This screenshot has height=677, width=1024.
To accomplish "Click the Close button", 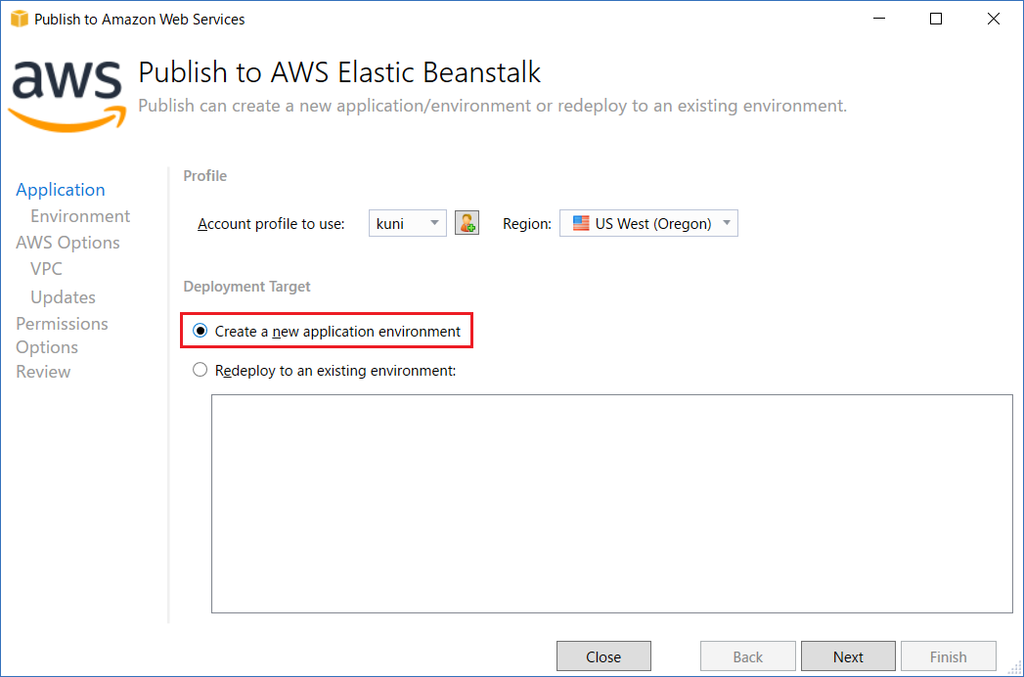I will pos(603,656).
